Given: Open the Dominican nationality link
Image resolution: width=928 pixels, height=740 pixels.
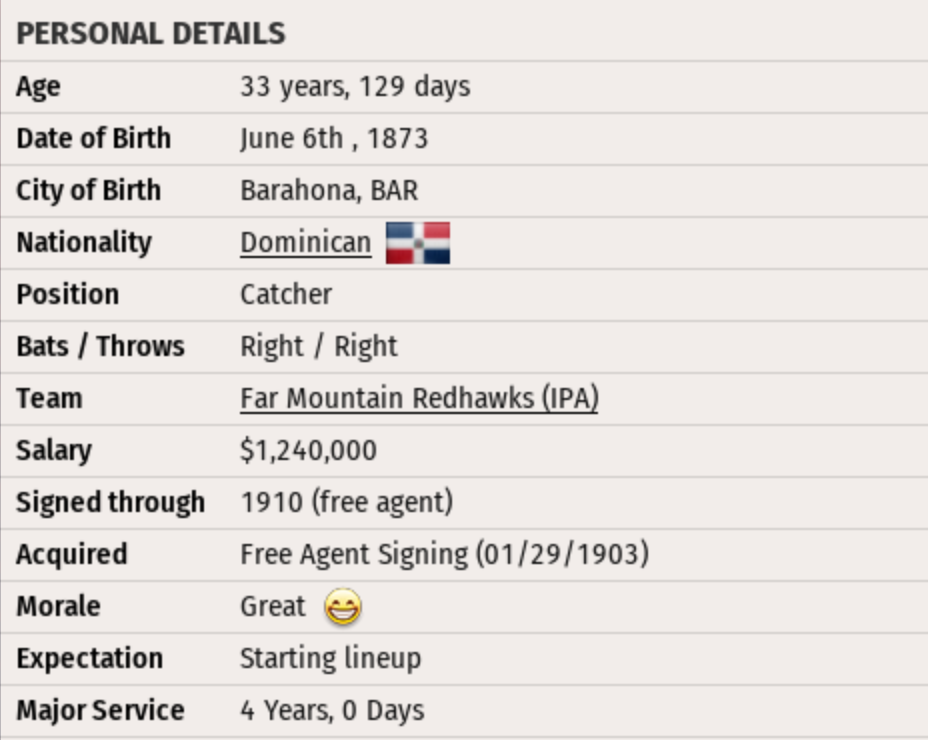Looking at the screenshot, I should click(305, 243).
